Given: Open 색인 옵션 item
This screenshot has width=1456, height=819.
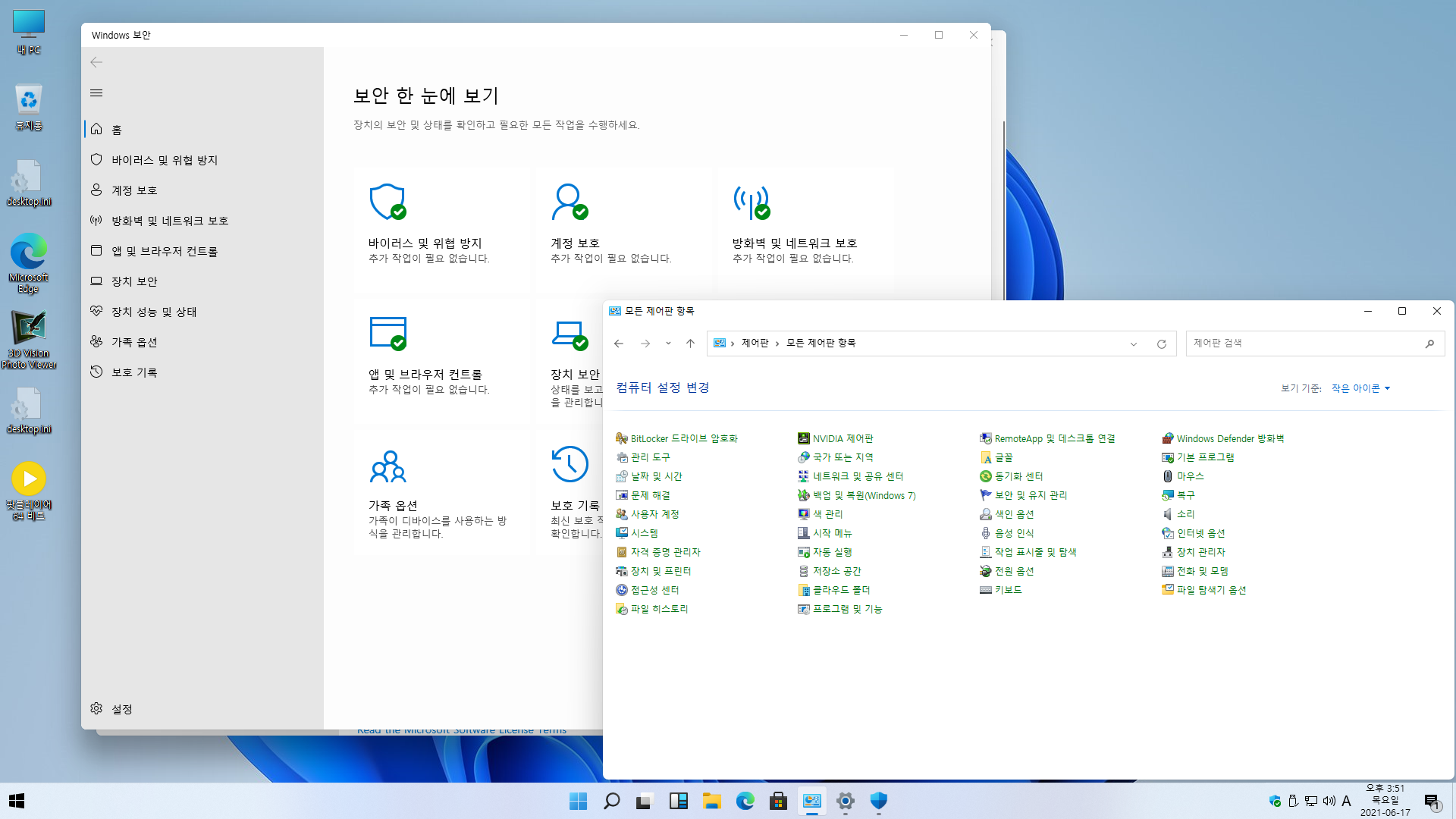Looking at the screenshot, I should (1007, 514).
